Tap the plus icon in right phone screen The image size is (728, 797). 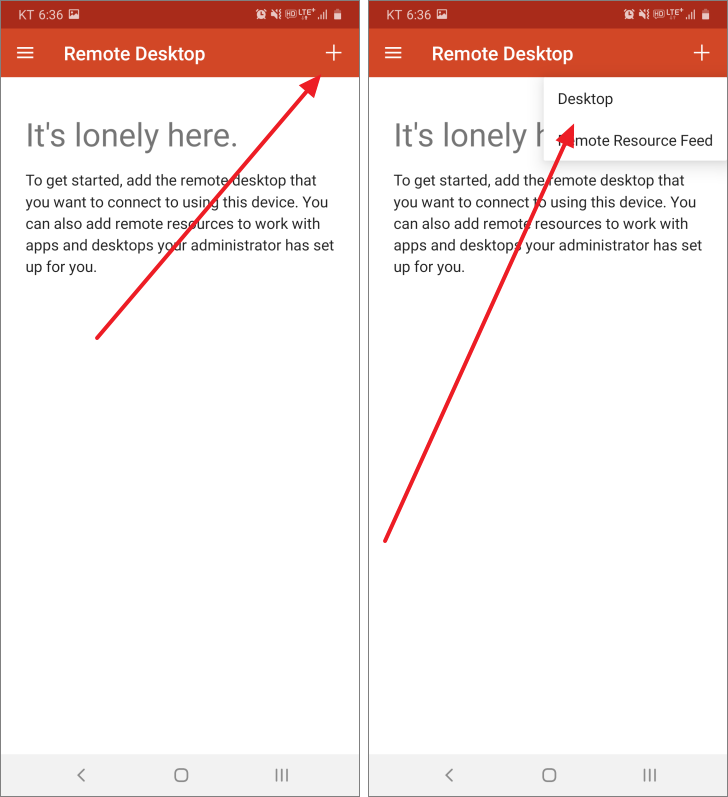(702, 53)
